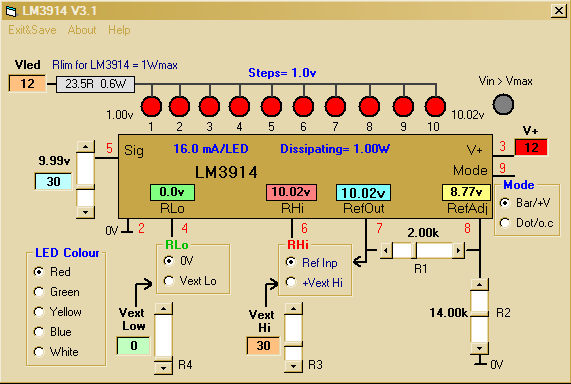Open the Help menu

(x=119, y=30)
